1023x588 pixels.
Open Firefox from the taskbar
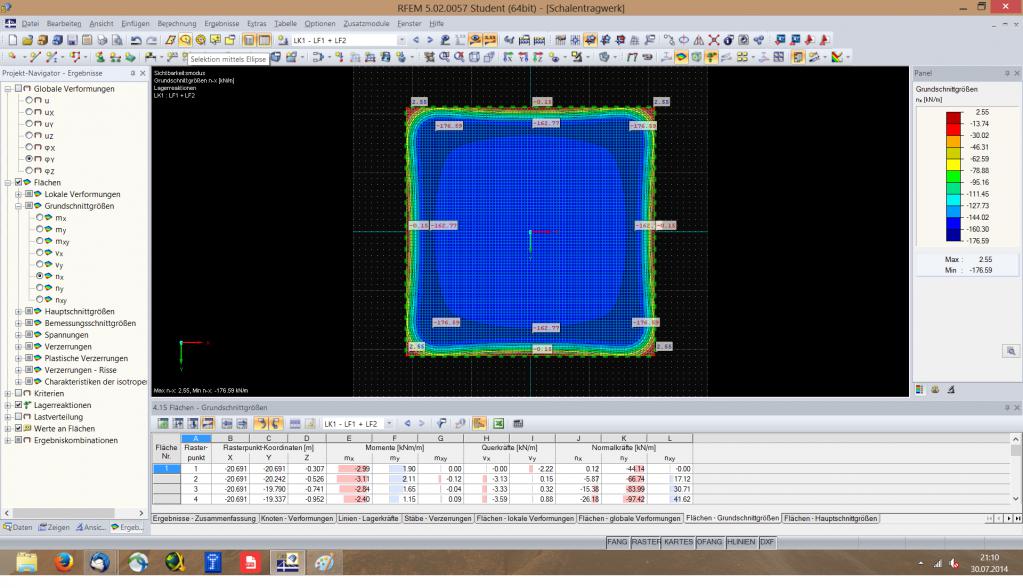[63, 561]
